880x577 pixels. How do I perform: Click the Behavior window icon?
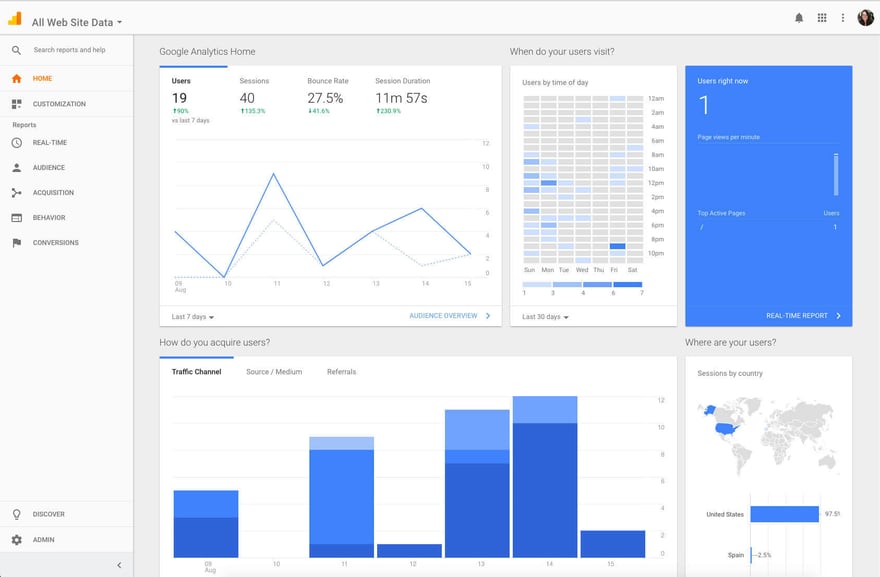[16, 218]
